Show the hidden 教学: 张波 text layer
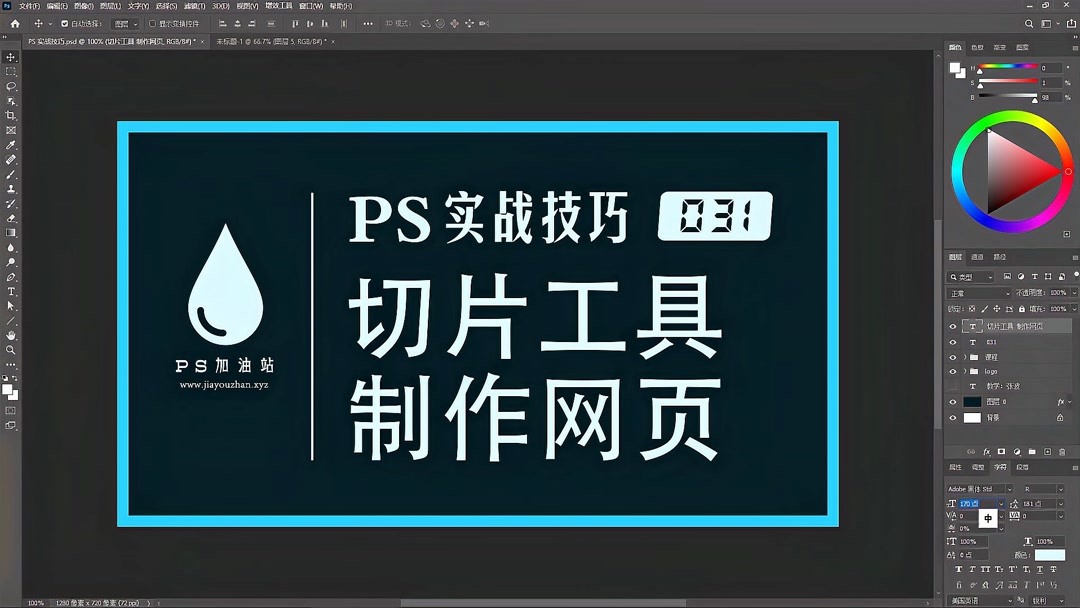Viewport: 1080px width, 608px height. click(951, 386)
